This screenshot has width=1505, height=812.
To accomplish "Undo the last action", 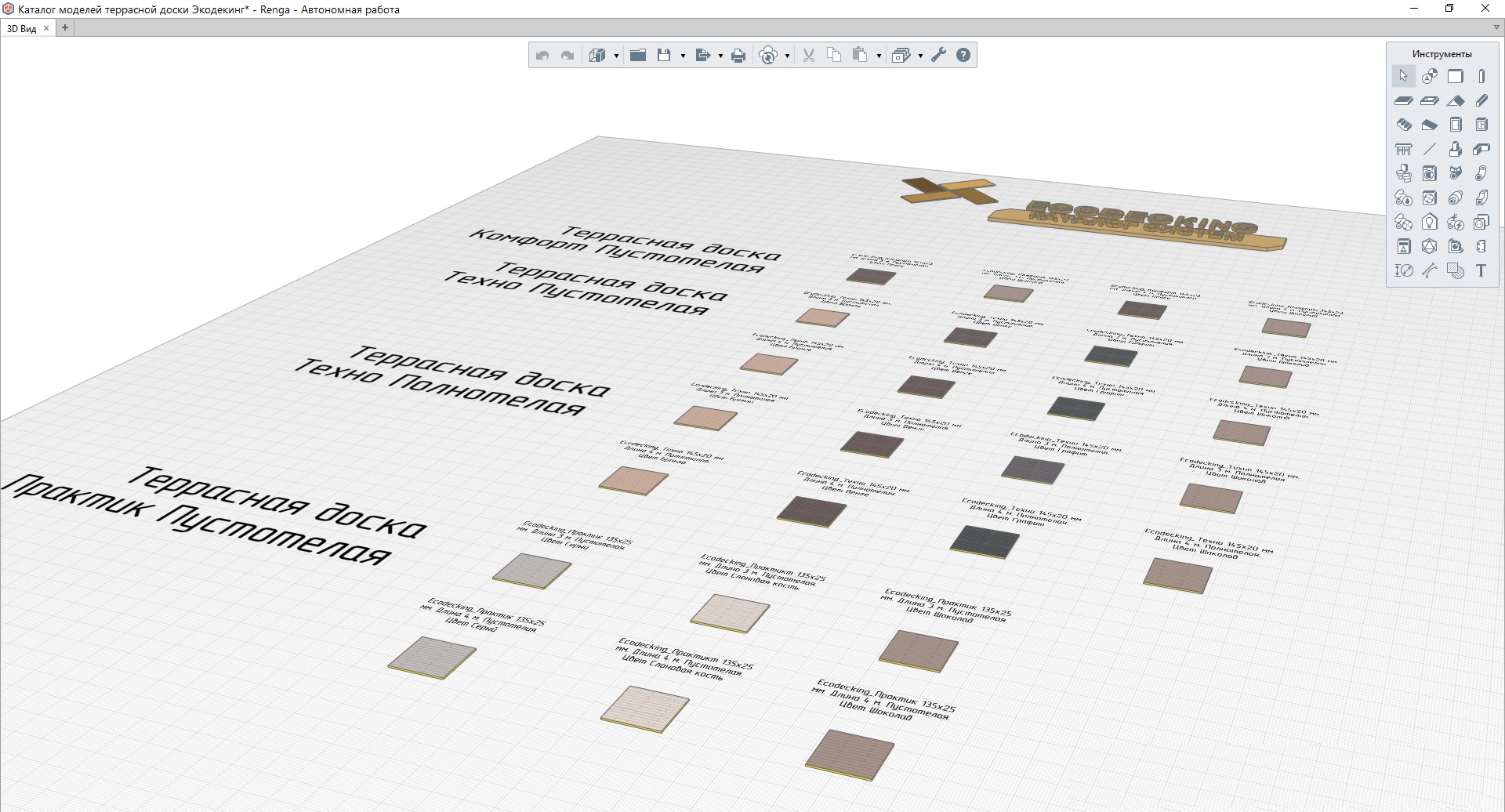I will 542,55.
